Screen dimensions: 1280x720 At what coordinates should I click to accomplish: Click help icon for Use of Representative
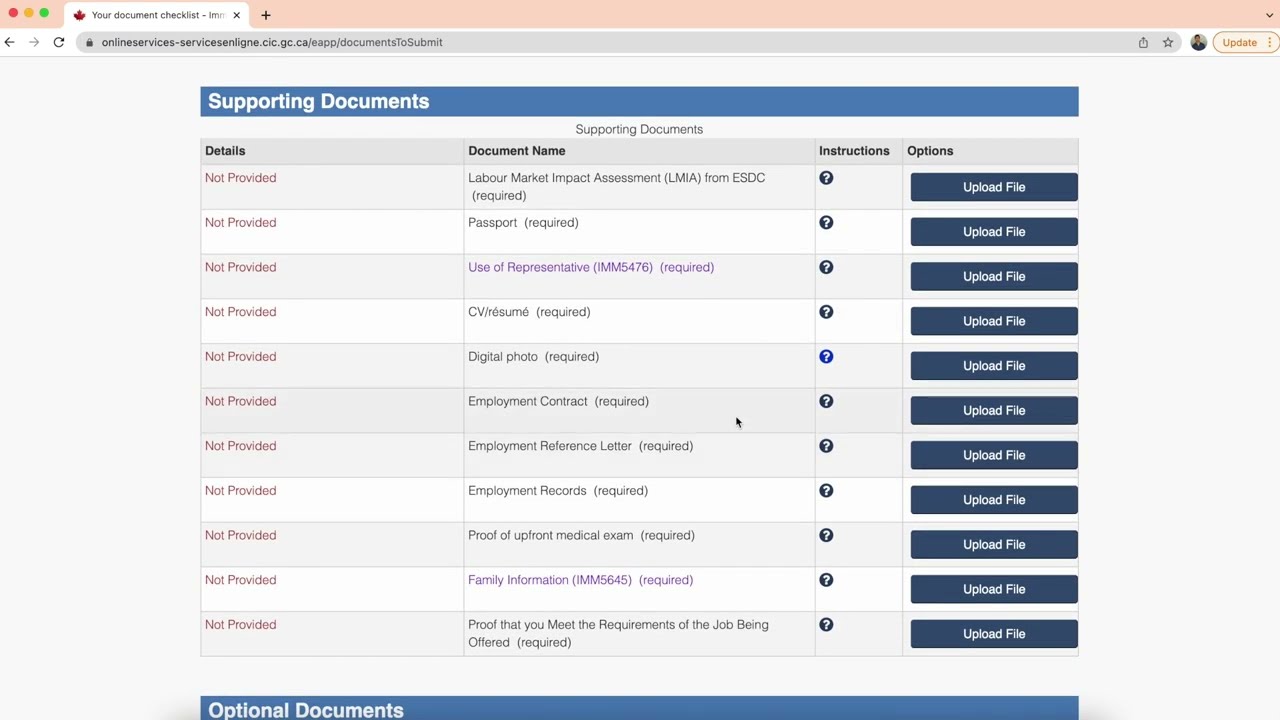tap(826, 267)
